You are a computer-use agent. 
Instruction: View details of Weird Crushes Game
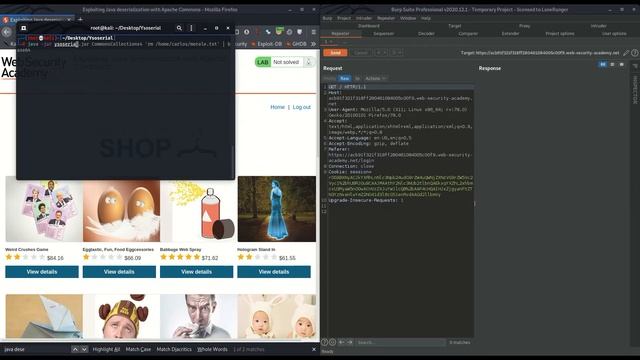click(x=42, y=272)
